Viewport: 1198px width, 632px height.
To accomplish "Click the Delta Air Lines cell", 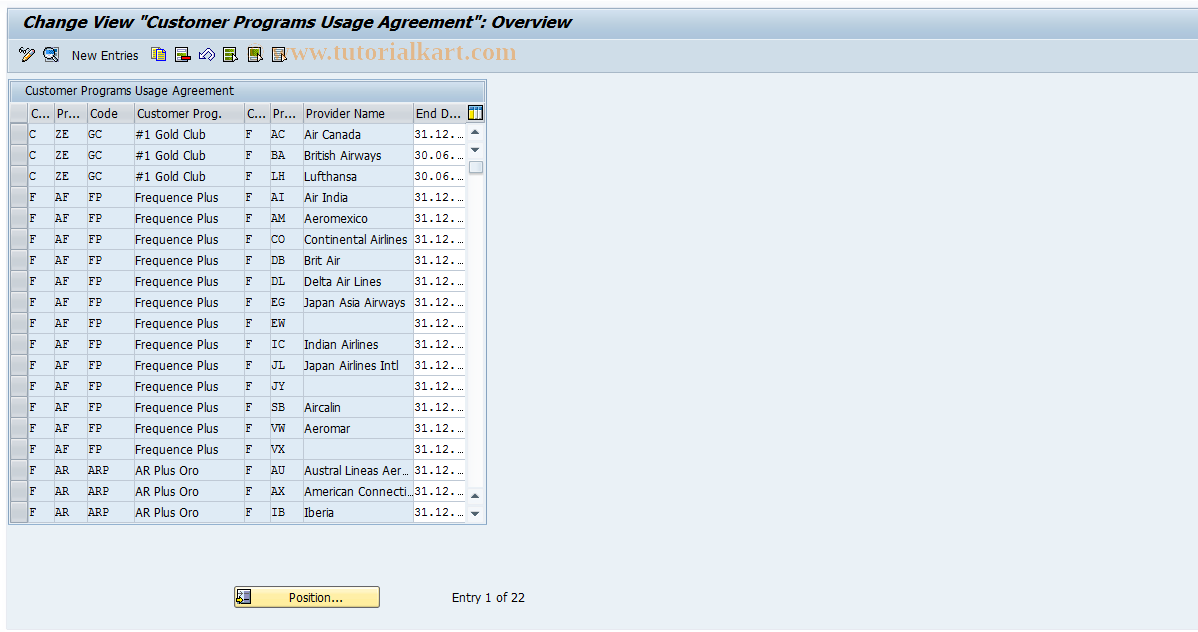I will click(358, 281).
